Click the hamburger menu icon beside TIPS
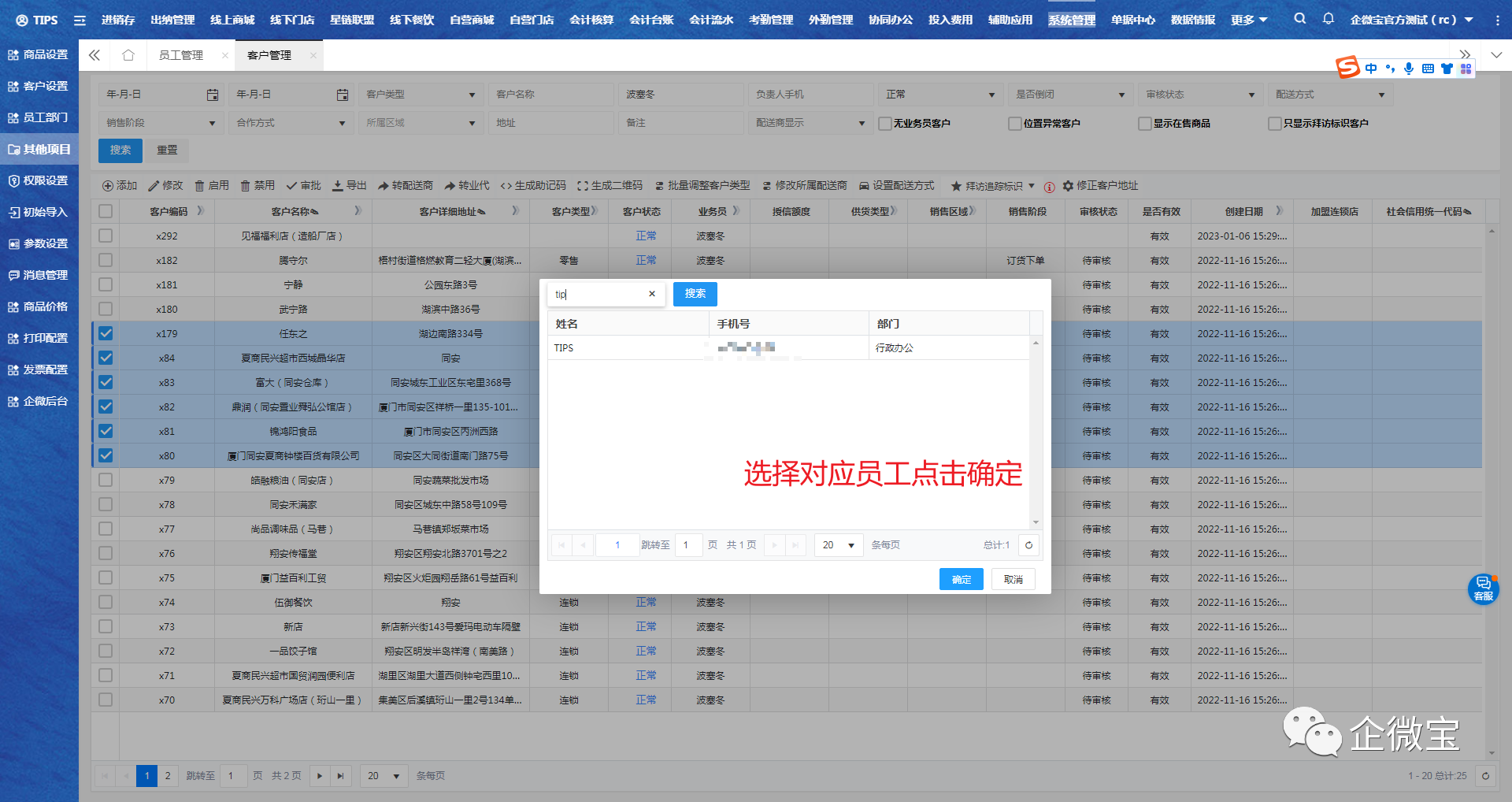 click(x=80, y=20)
